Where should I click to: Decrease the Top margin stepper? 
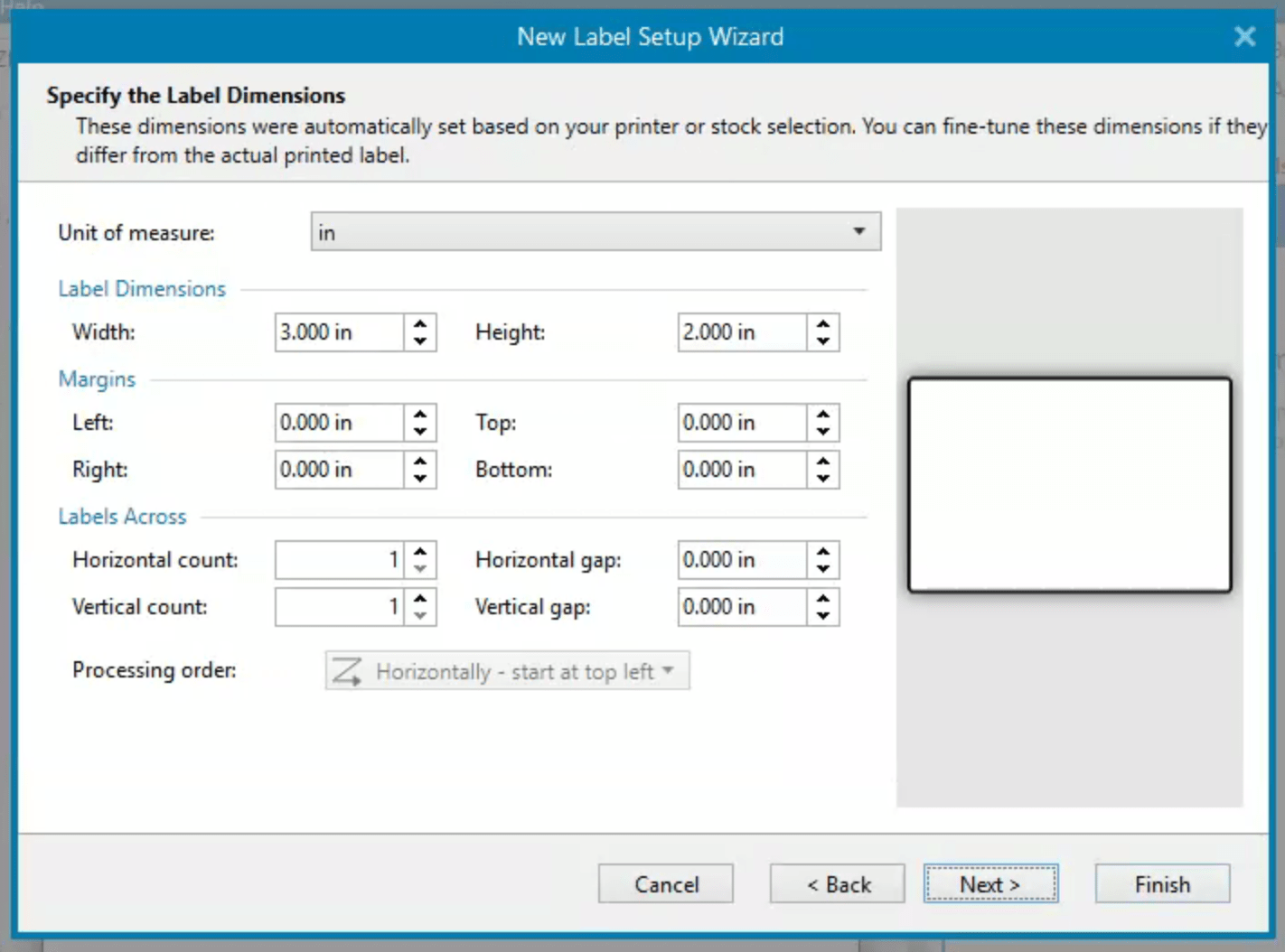822,431
